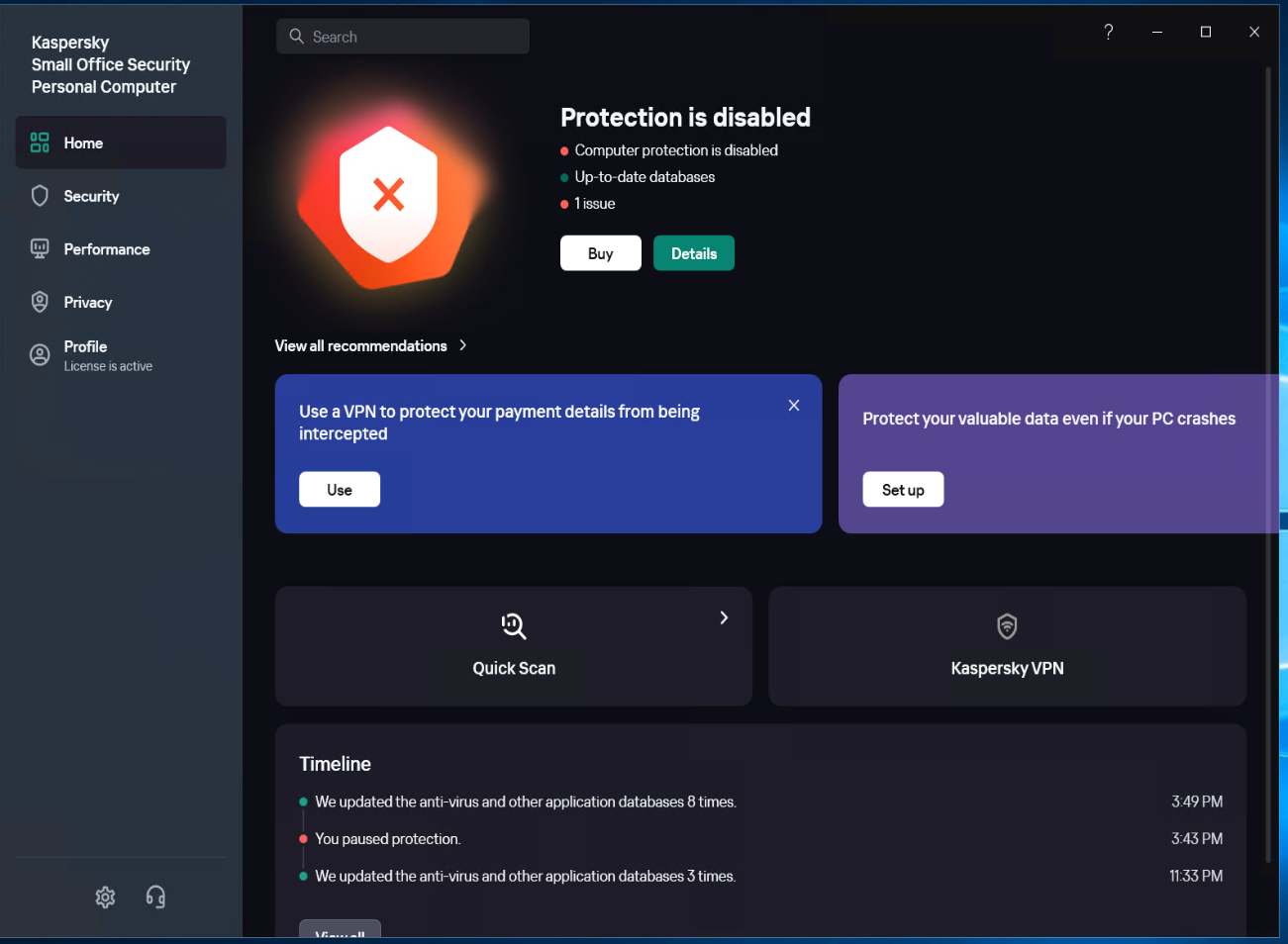The height and width of the screenshot is (944, 1288).
Task: Open settings gear icon
Action: (105, 897)
